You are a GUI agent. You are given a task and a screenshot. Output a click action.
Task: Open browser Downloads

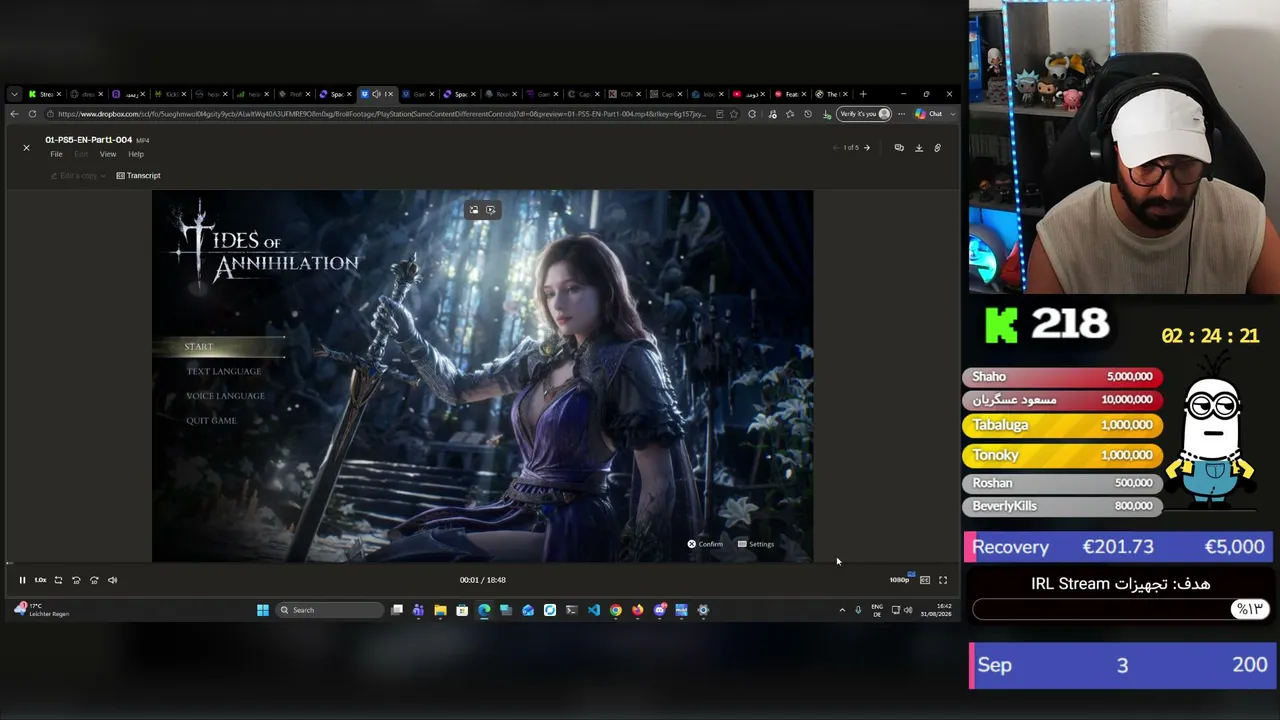827,114
